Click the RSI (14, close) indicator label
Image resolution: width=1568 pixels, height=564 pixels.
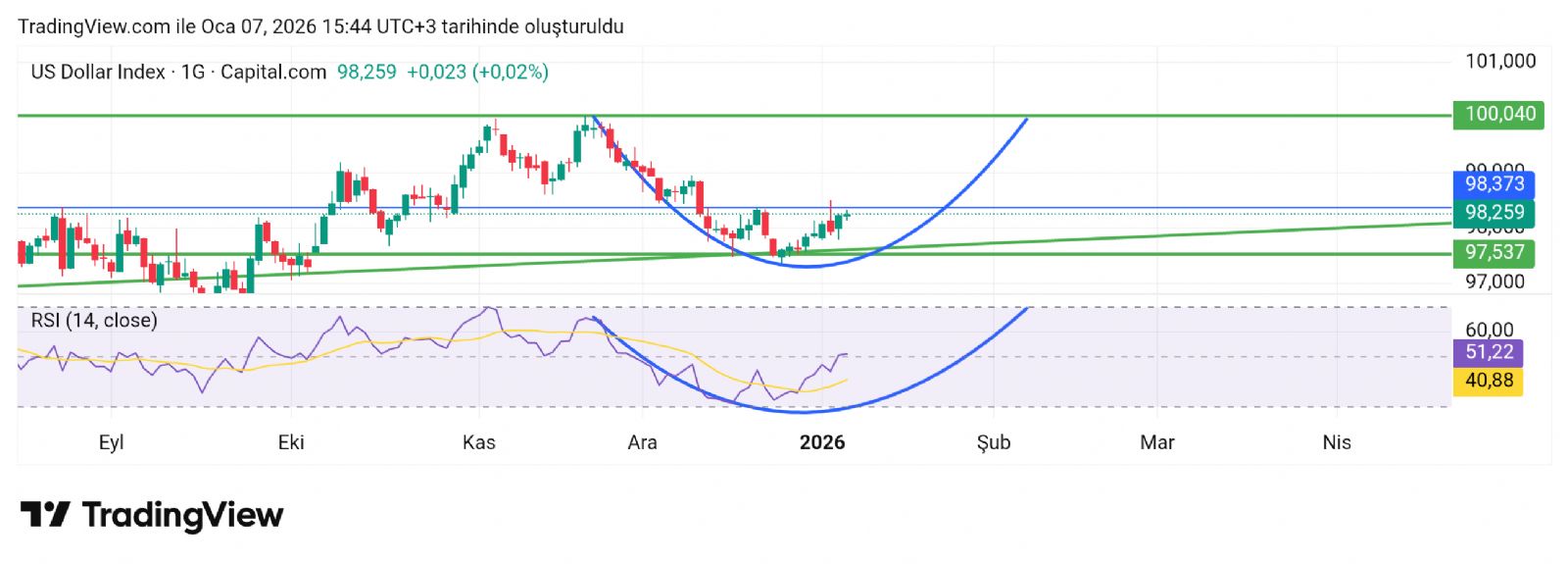coord(94,320)
